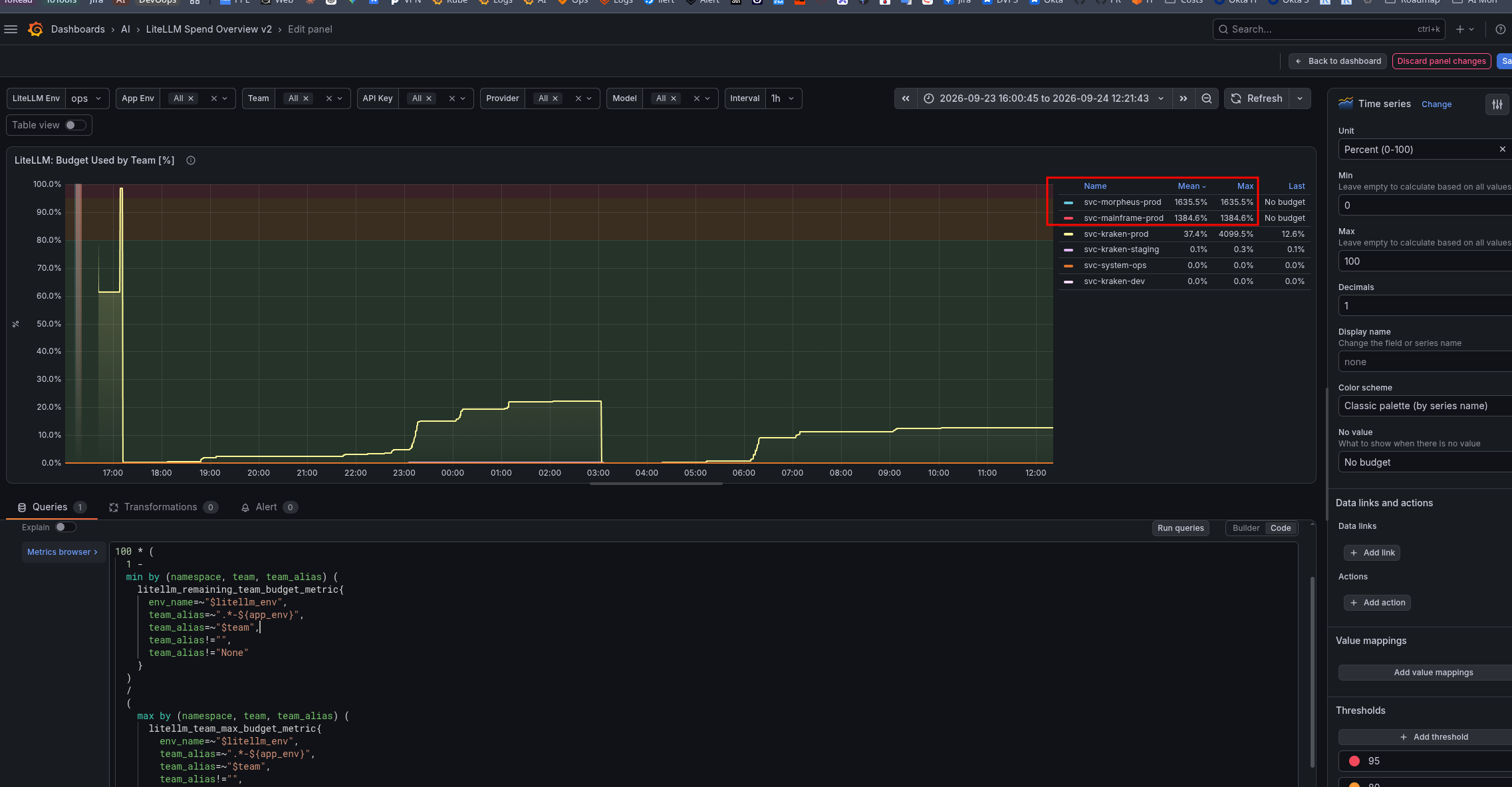Expand the App Env dropdown chevron
The width and height of the screenshot is (1512, 787).
225,98
